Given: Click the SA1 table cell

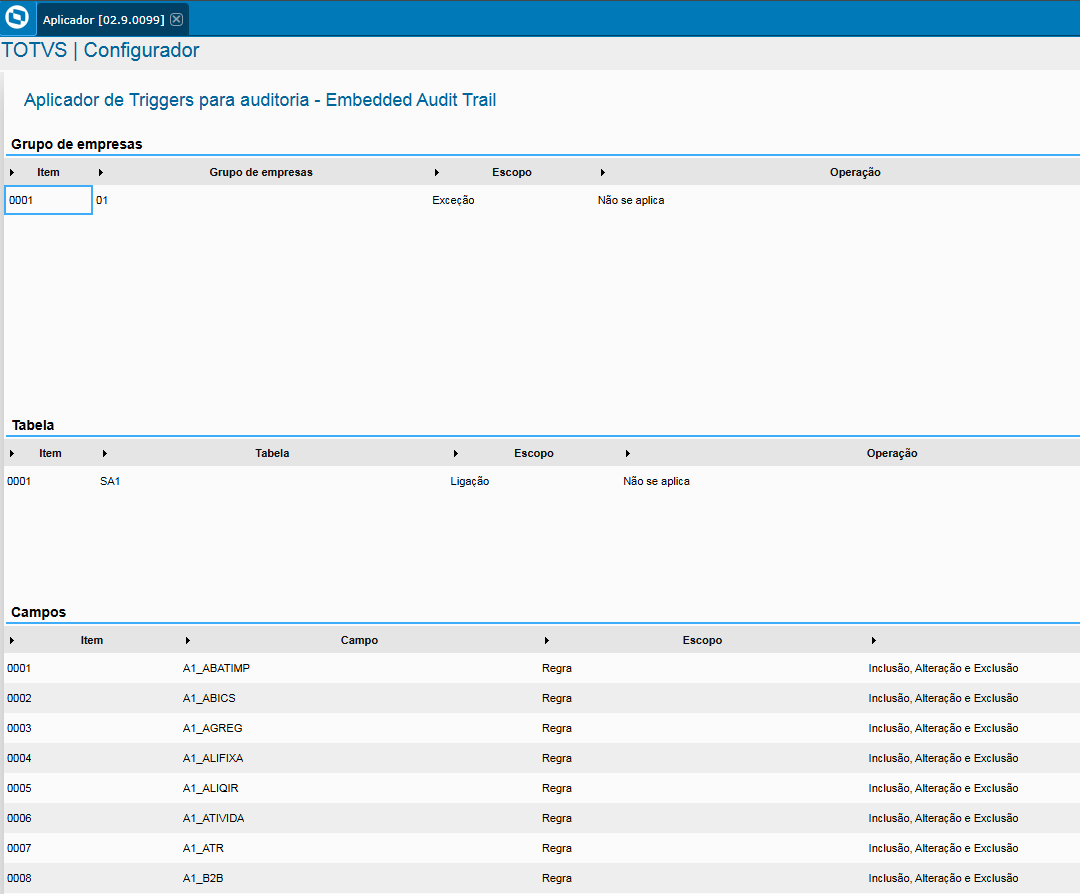Looking at the screenshot, I should [x=110, y=481].
